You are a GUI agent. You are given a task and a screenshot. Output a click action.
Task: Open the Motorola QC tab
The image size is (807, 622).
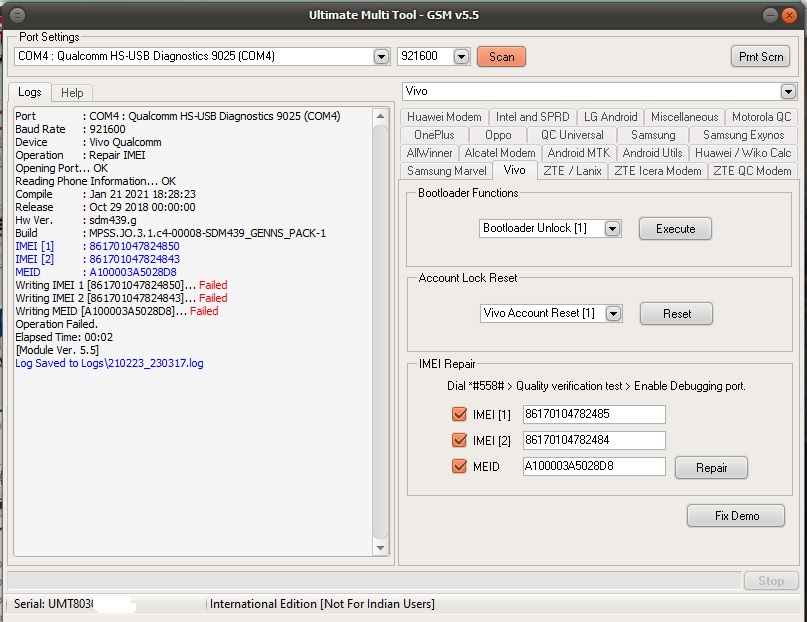762,117
